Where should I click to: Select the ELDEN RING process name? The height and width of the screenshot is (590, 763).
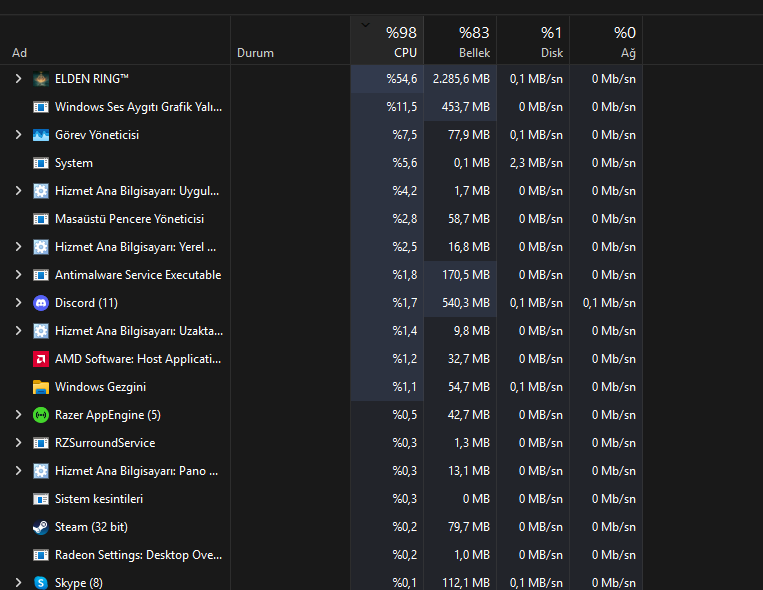point(91,79)
